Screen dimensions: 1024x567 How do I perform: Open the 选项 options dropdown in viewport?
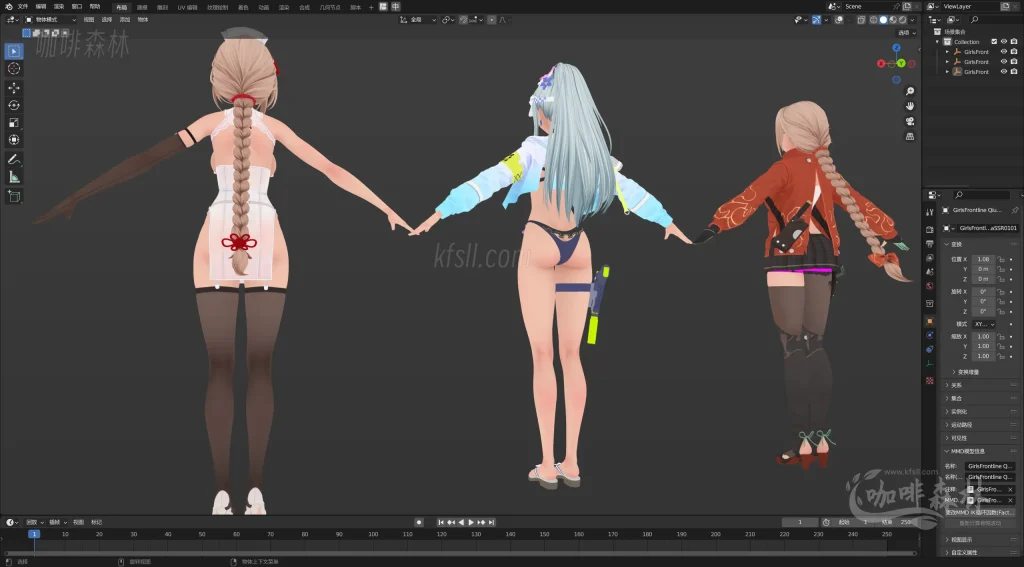click(906, 33)
